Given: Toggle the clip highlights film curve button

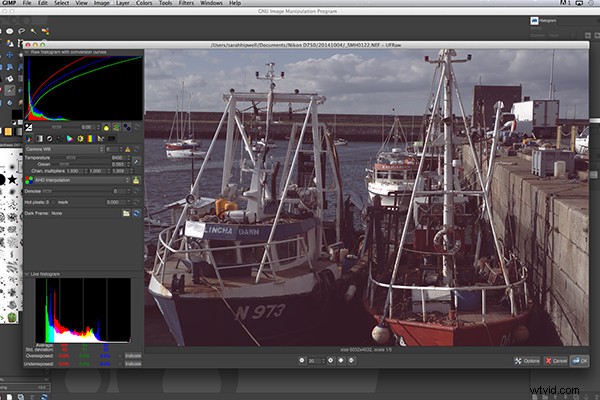Looking at the screenshot, I should coord(116,127).
